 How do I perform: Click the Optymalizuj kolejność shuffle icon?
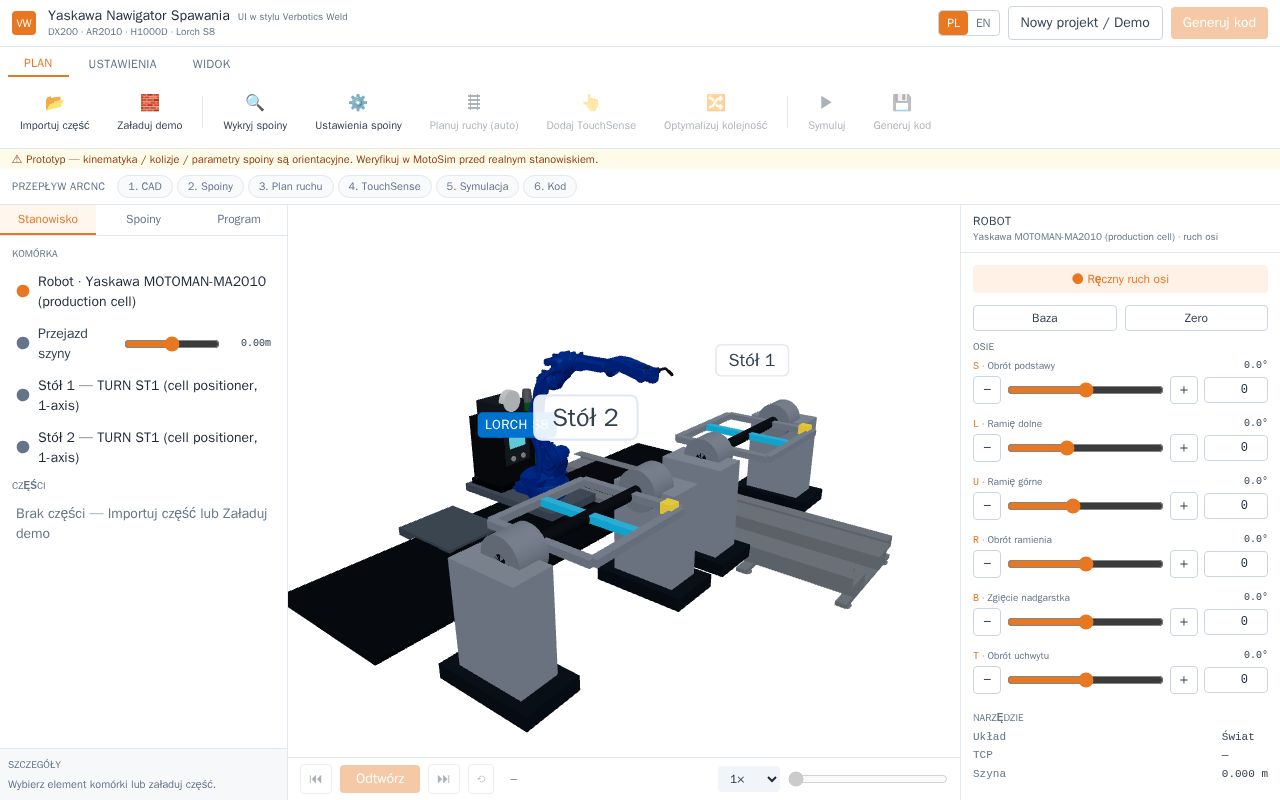point(716,102)
